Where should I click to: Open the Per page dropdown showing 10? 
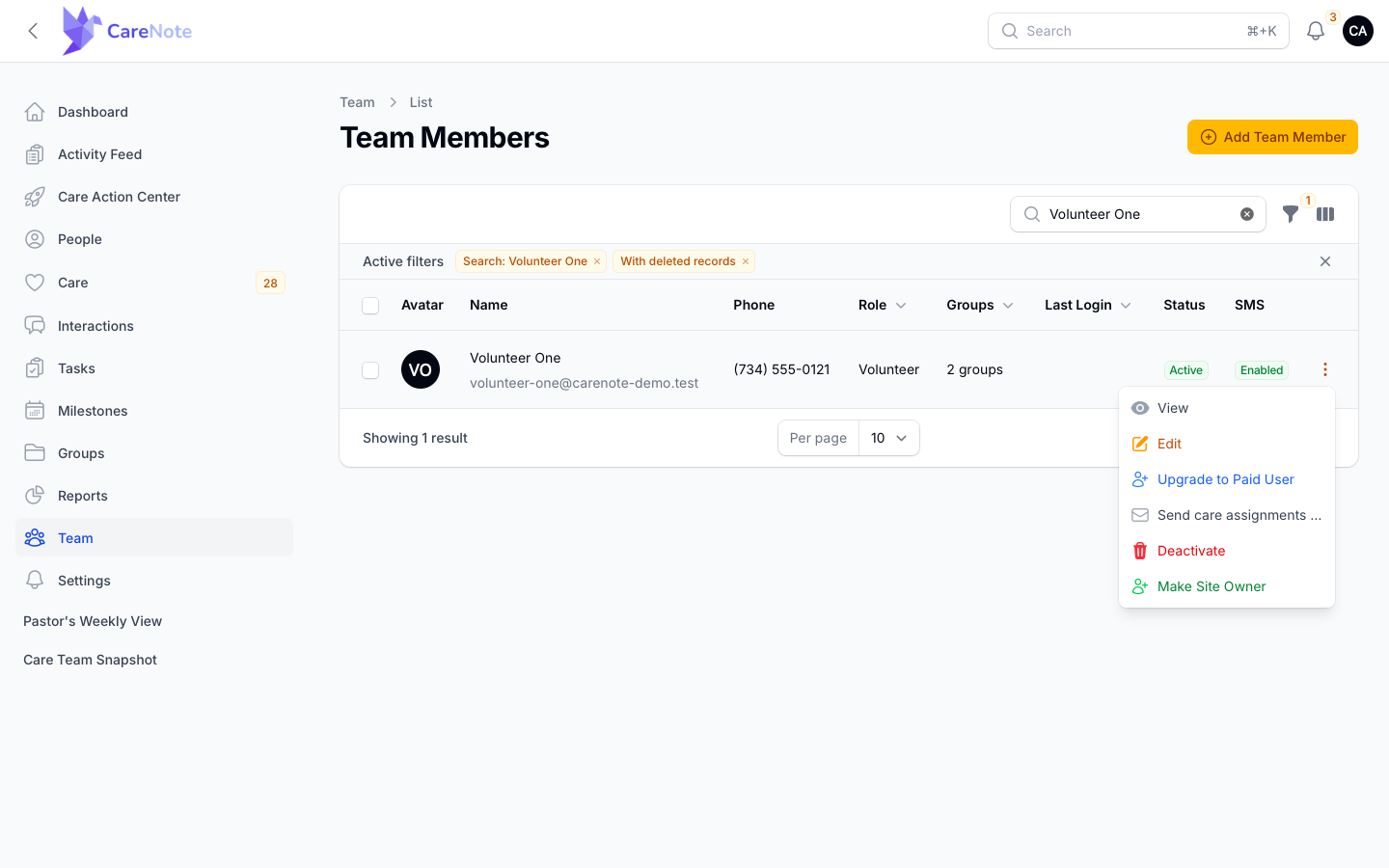pos(888,438)
